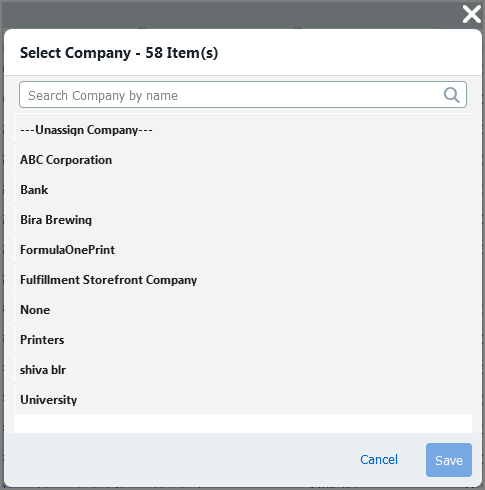The height and width of the screenshot is (490, 485).
Task: Select the shiva blr entry
Action: coord(243,370)
